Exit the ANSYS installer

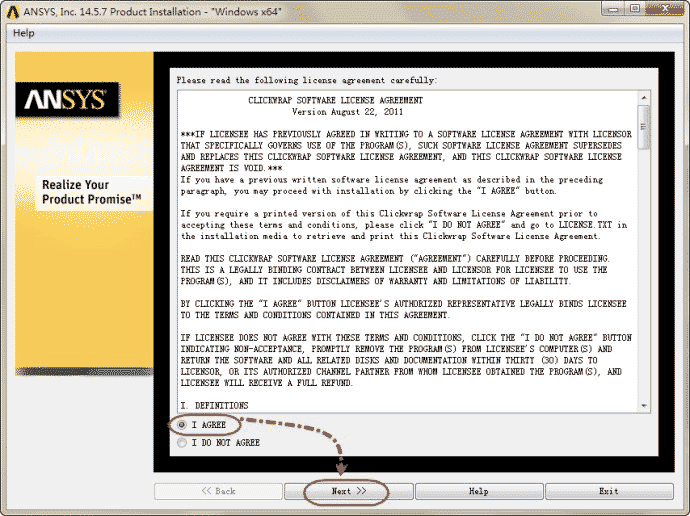(x=609, y=491)
